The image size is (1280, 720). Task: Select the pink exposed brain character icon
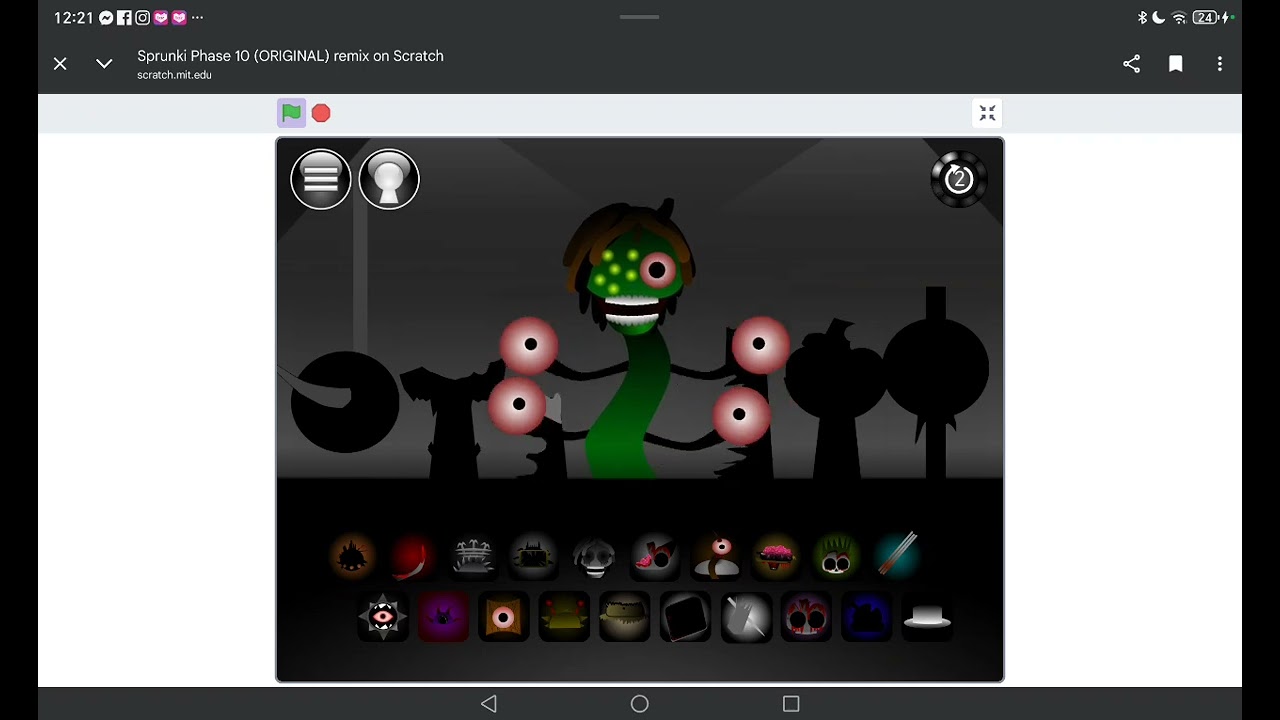(x=775, y=556)
